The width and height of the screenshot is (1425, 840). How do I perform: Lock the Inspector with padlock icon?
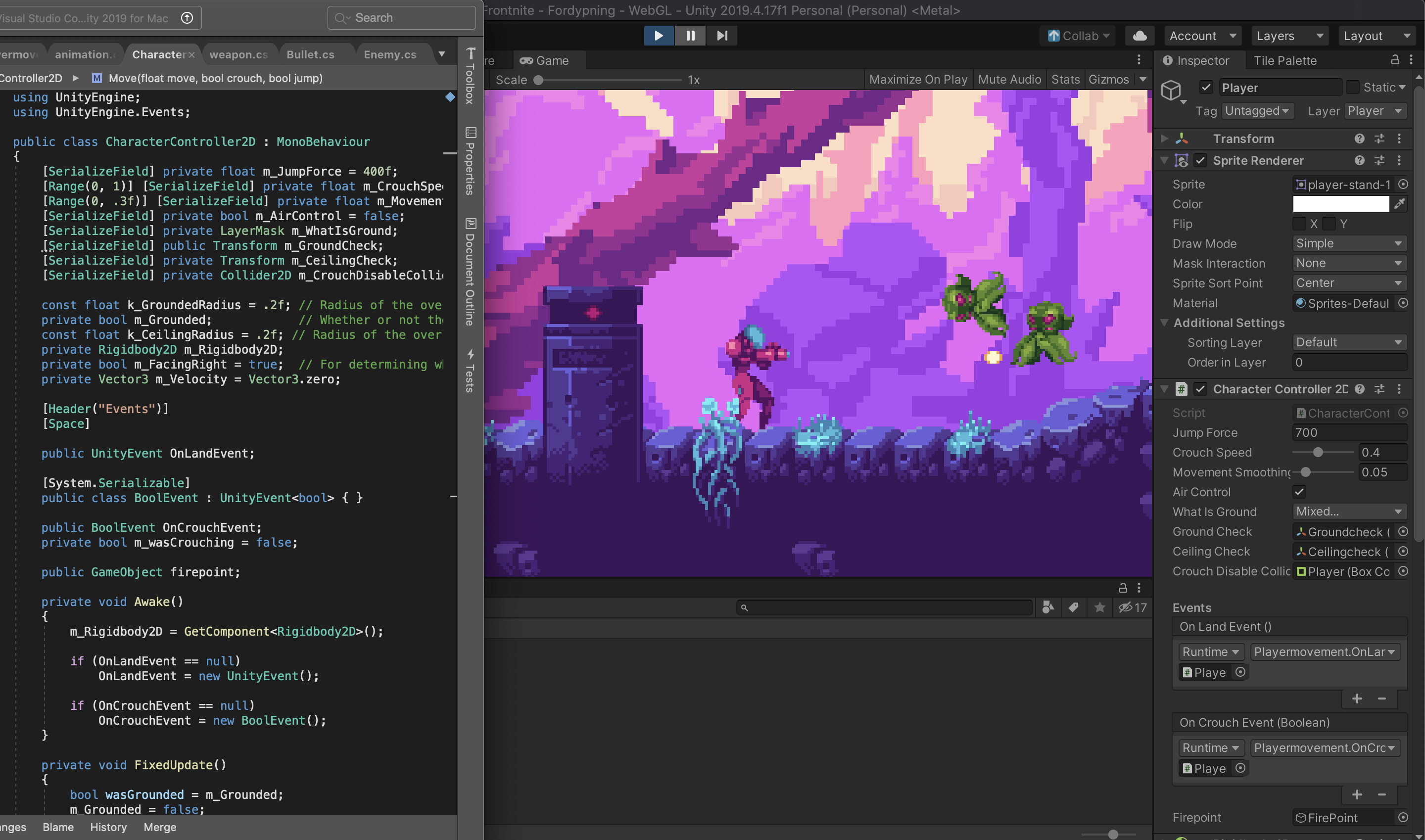[1395, 60]
